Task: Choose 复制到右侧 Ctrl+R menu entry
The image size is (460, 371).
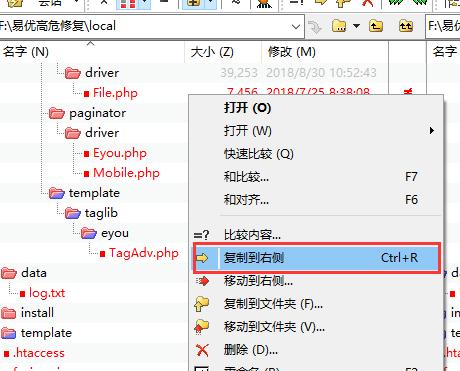Action: (x=317, y=258)
